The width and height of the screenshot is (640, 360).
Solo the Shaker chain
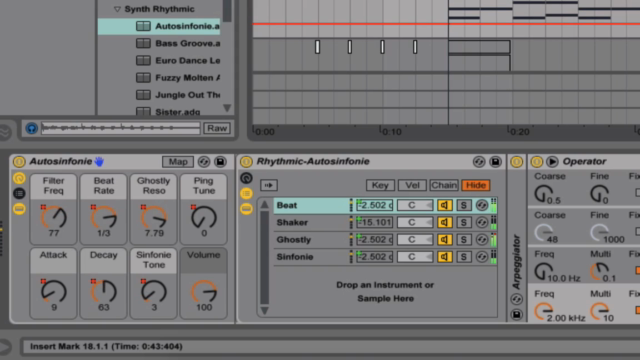[463, 222]
